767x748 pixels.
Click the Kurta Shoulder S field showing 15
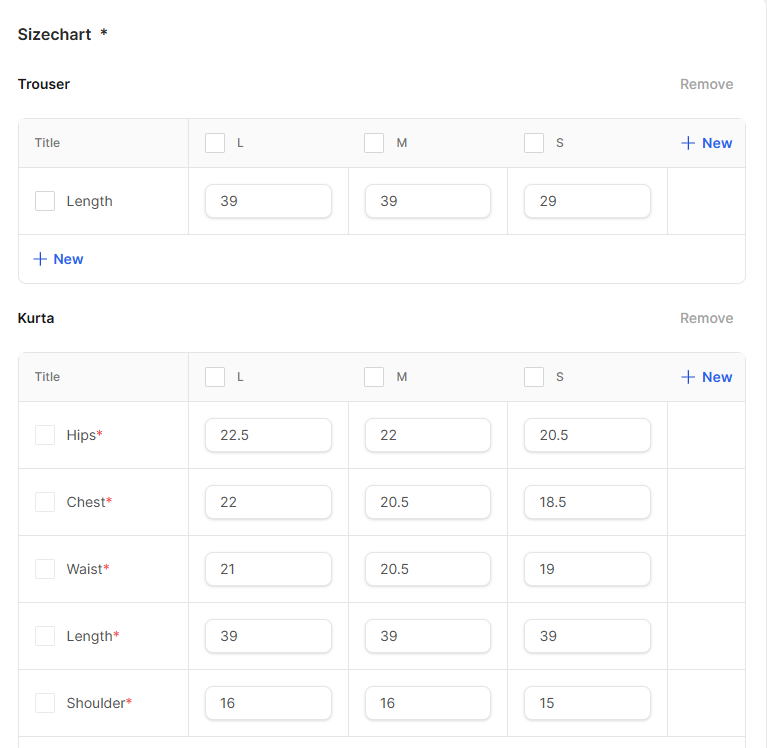coord(587,703)
